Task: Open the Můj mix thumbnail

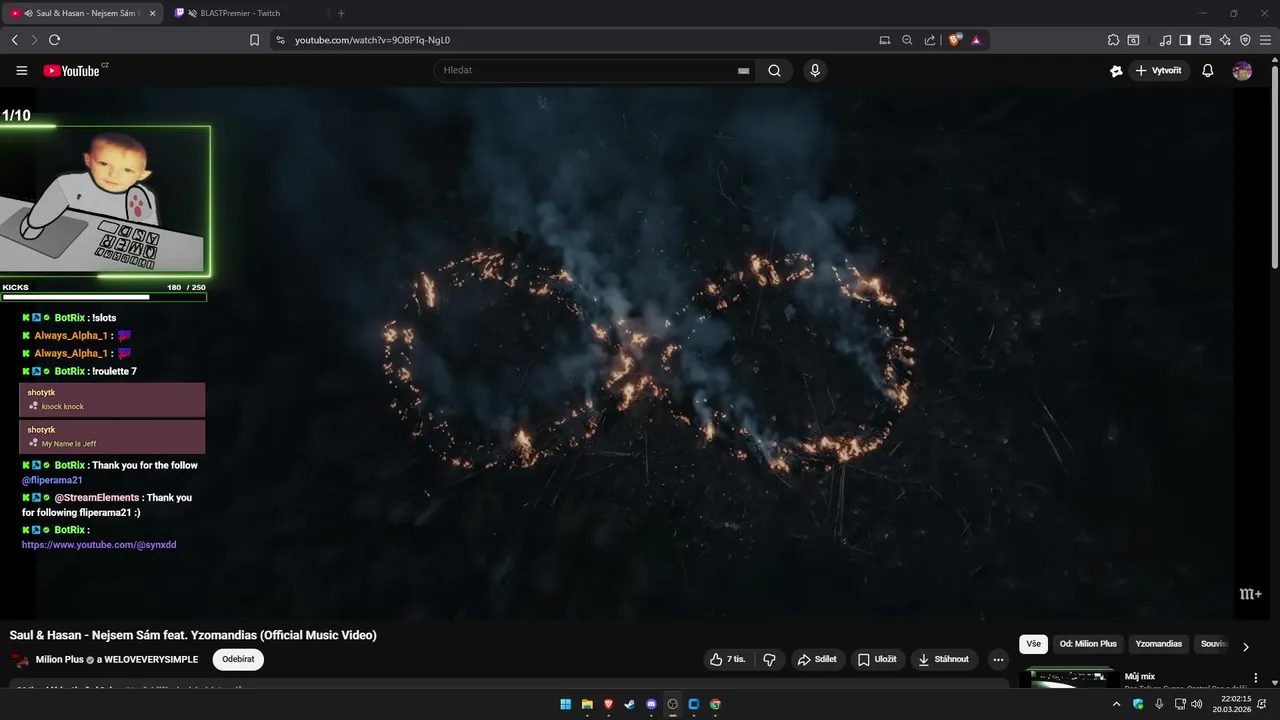Action: [1069, 678]
